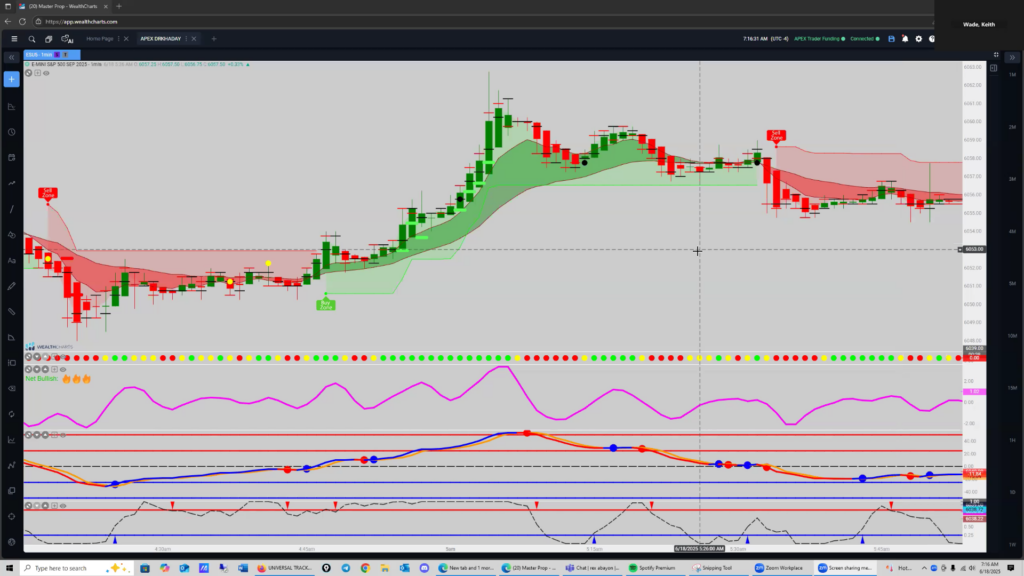Click APEX Trader Funding account selector
The image size is (1024, 576).
tap(819, 39)
